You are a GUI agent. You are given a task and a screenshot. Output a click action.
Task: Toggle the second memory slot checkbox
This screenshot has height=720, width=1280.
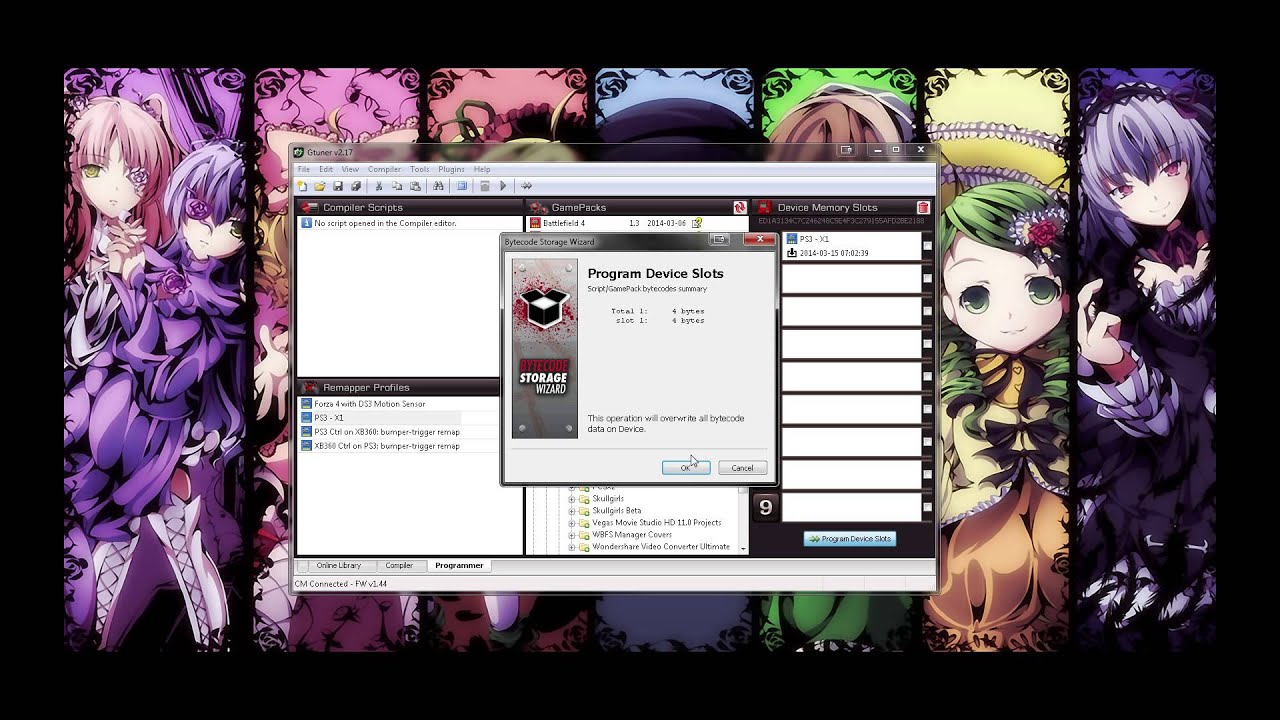927,279
